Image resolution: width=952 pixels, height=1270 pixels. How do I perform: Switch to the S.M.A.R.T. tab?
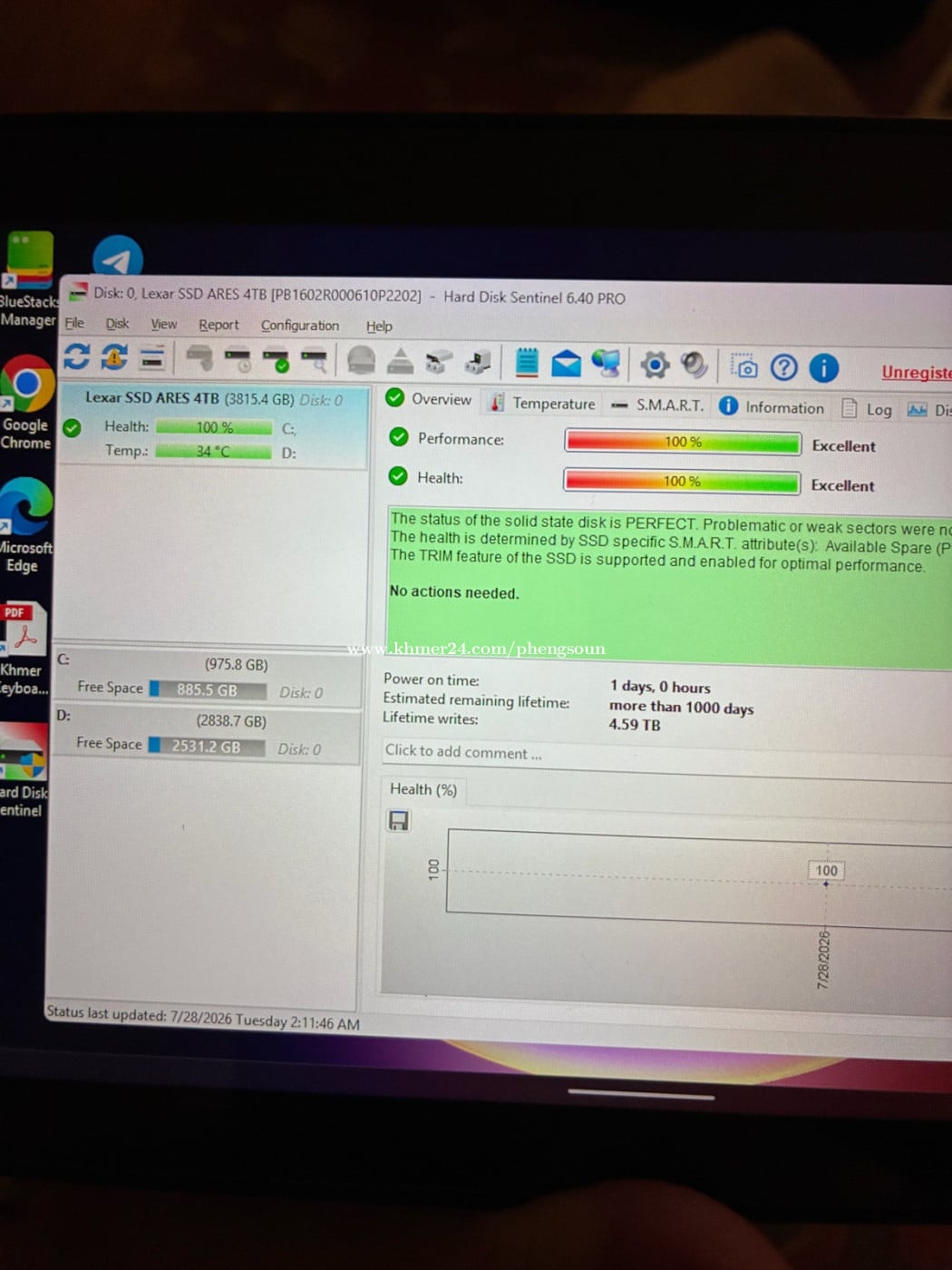tap(657, 405)
